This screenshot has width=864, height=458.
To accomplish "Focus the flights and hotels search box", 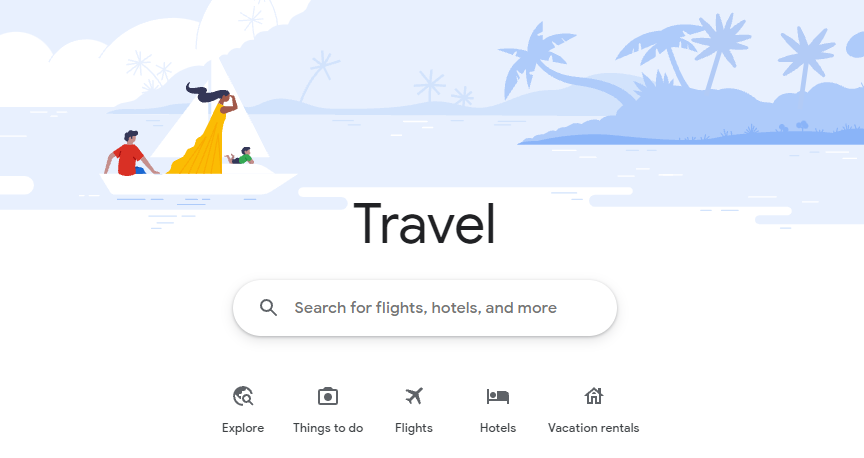I will (x=425, y=308).
